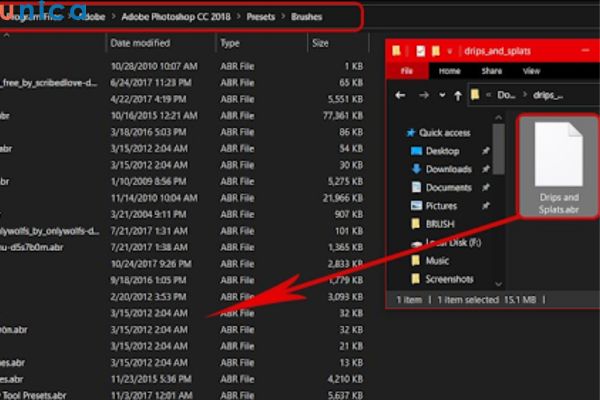Sort files by Date modified column

(140, 44)
